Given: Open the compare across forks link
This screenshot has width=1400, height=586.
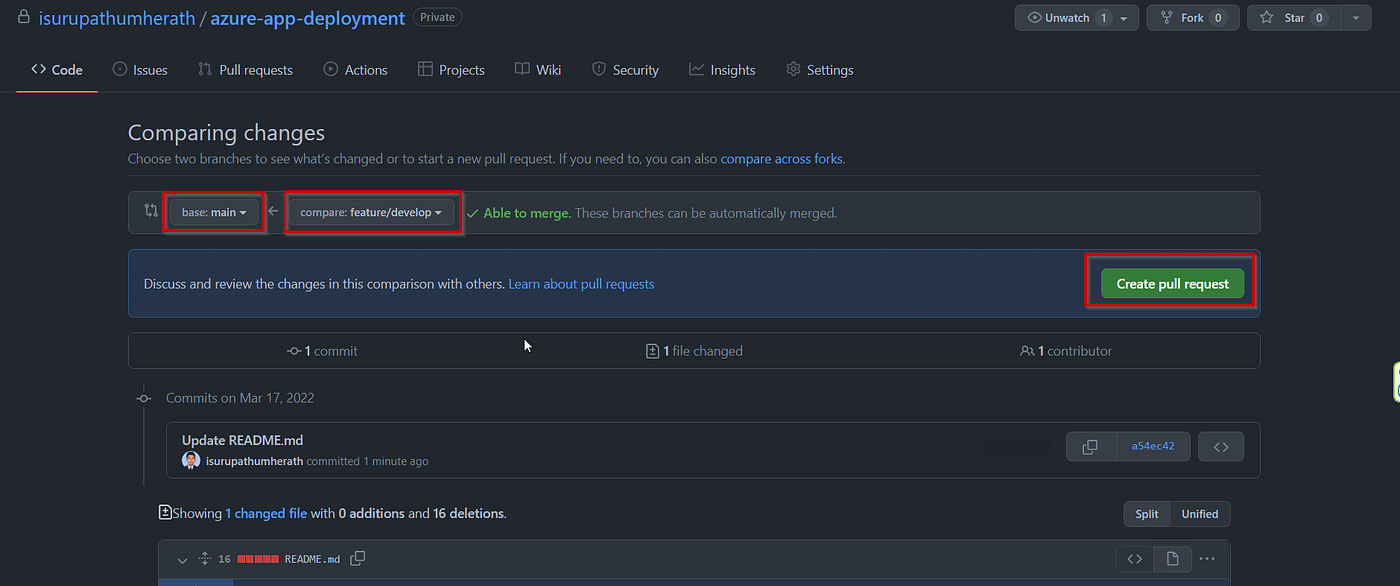Looking at the screenshot, I should coord(781,158).
